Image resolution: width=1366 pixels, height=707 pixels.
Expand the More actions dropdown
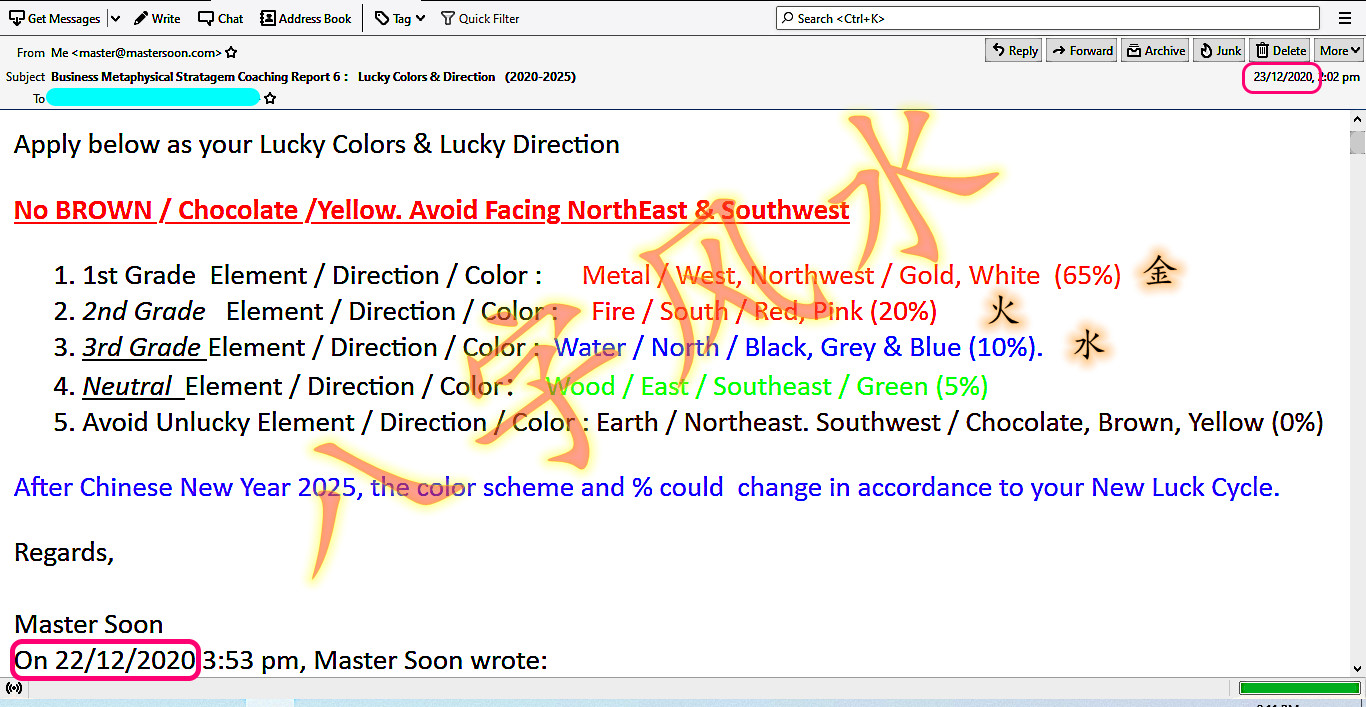click(1339, 50)
